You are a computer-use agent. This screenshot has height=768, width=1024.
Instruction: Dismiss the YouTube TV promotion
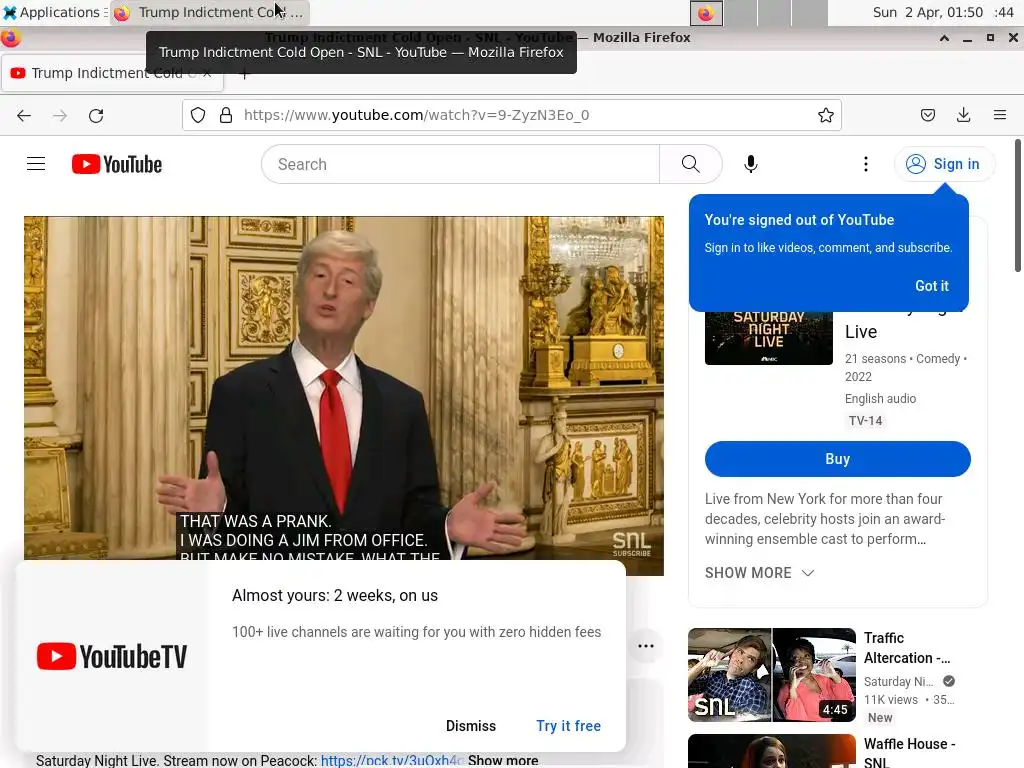click(471, 726)
